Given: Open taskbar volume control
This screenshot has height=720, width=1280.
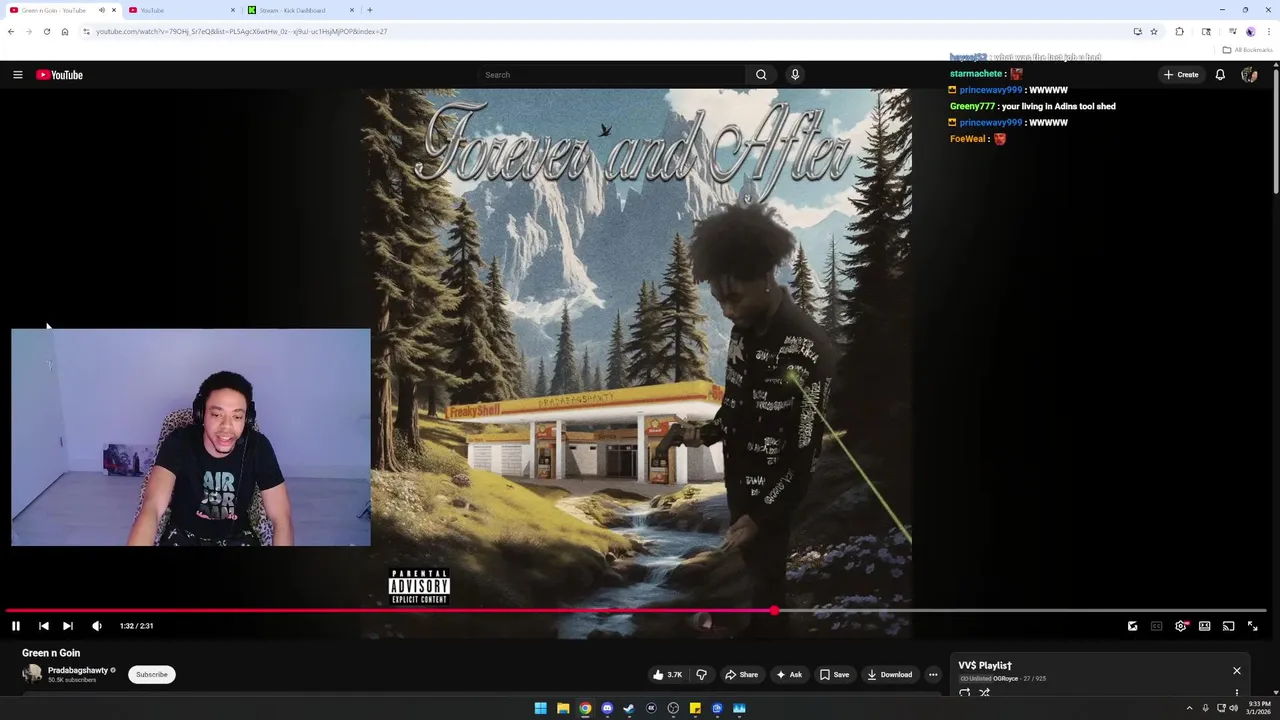Looking at the screenshot, I should pos(1233,708).
